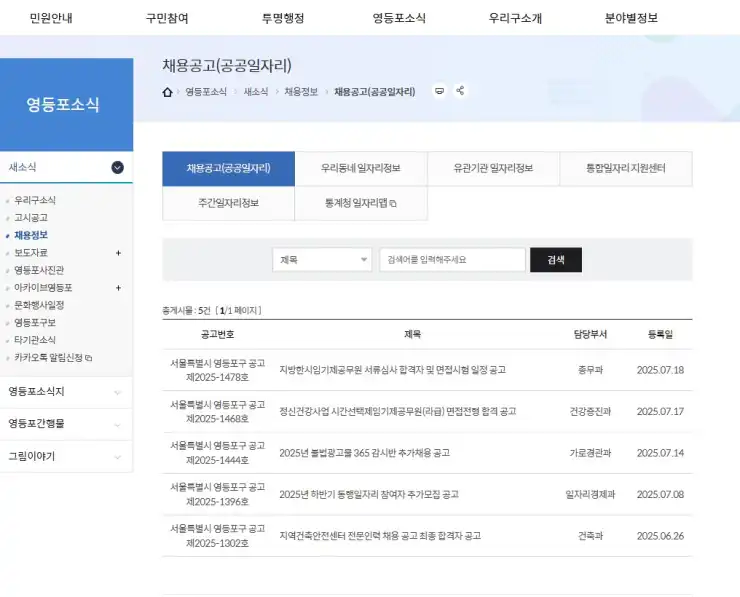Click the 공고번호 column header

[x=218, y=334]
